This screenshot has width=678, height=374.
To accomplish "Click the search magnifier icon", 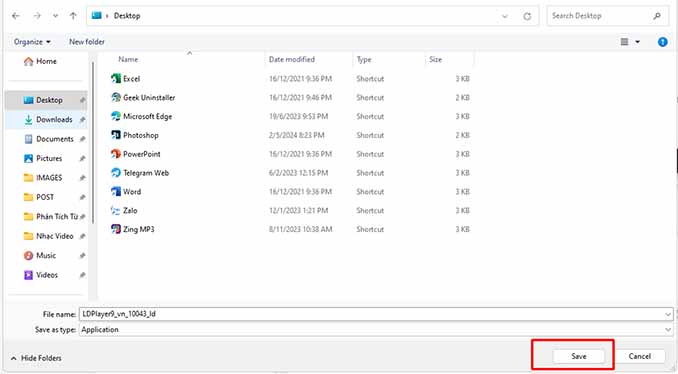I will pos(657,16).
